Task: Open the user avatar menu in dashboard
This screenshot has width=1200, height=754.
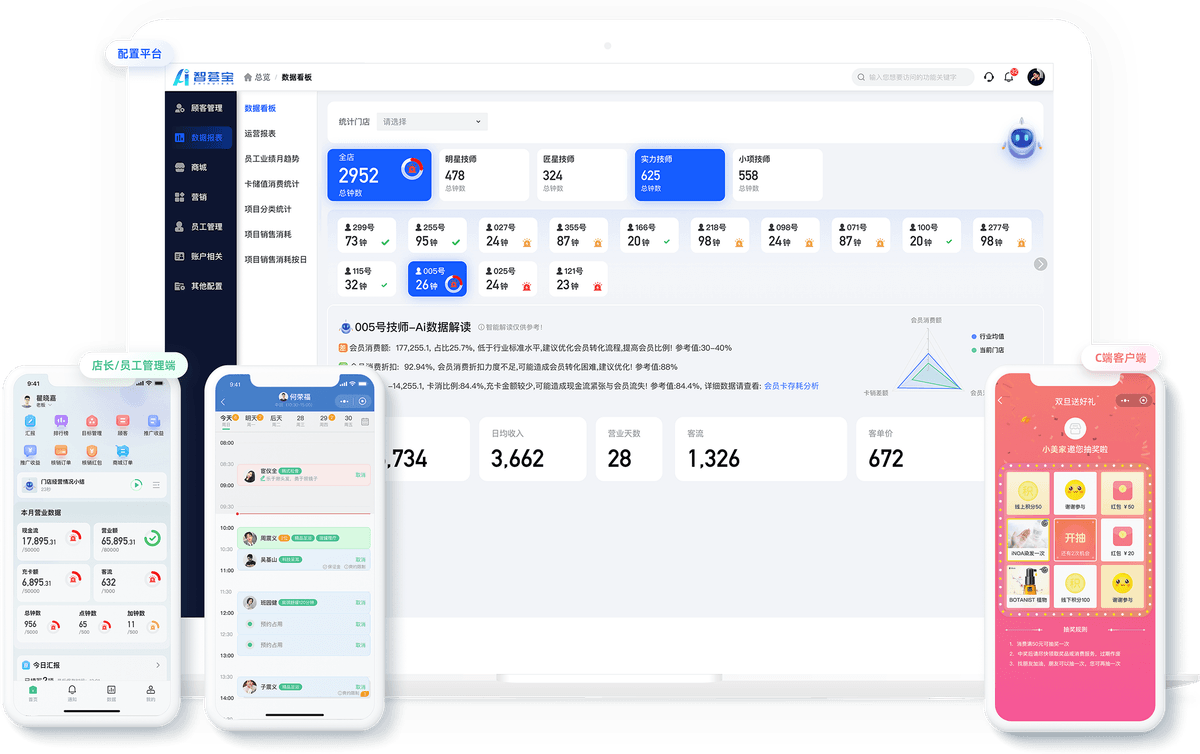Action: click(1036, 77)
